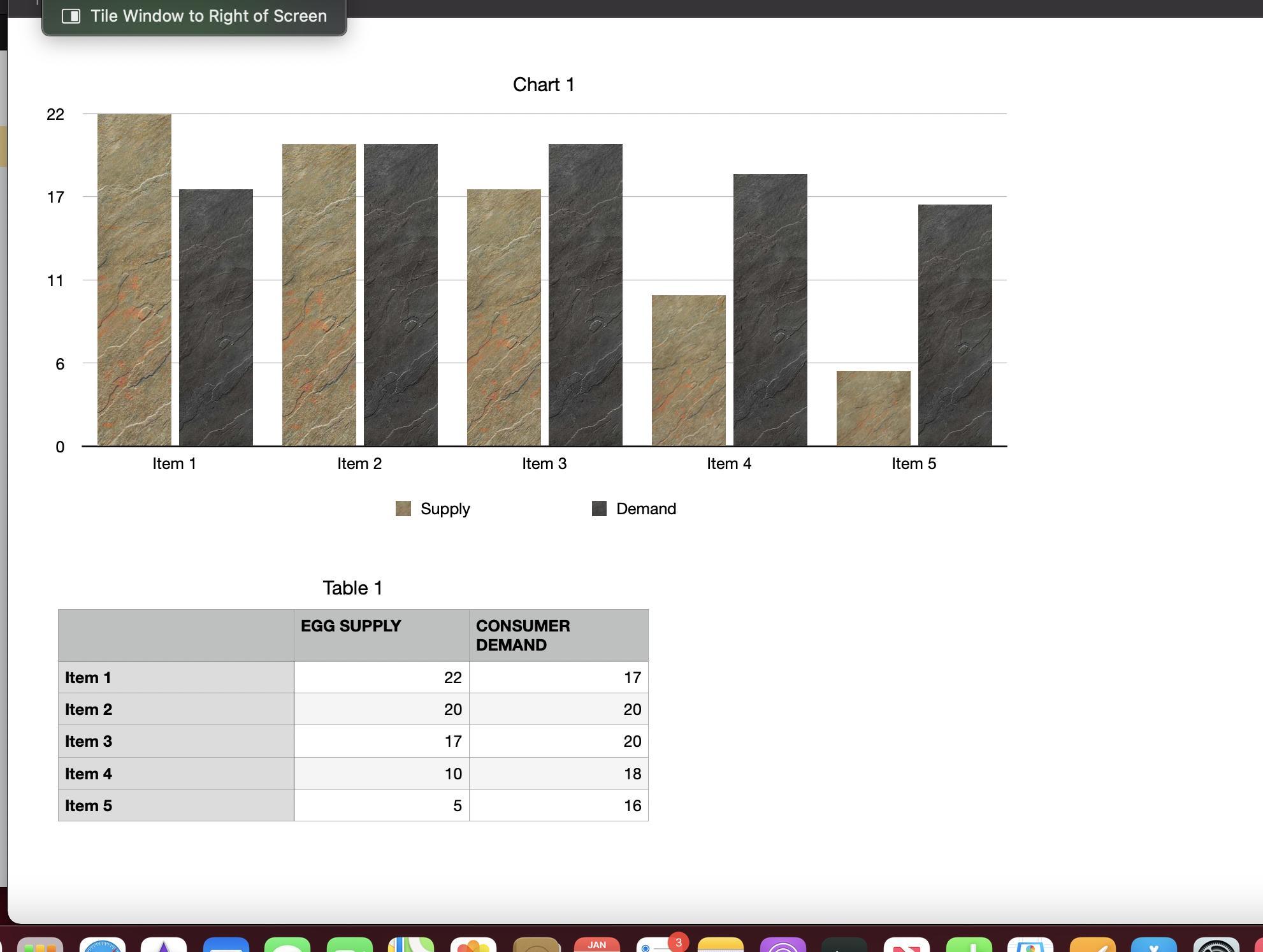Open Photos app in the dock
Screen dimensions: 1263x952
coord(473,946)
